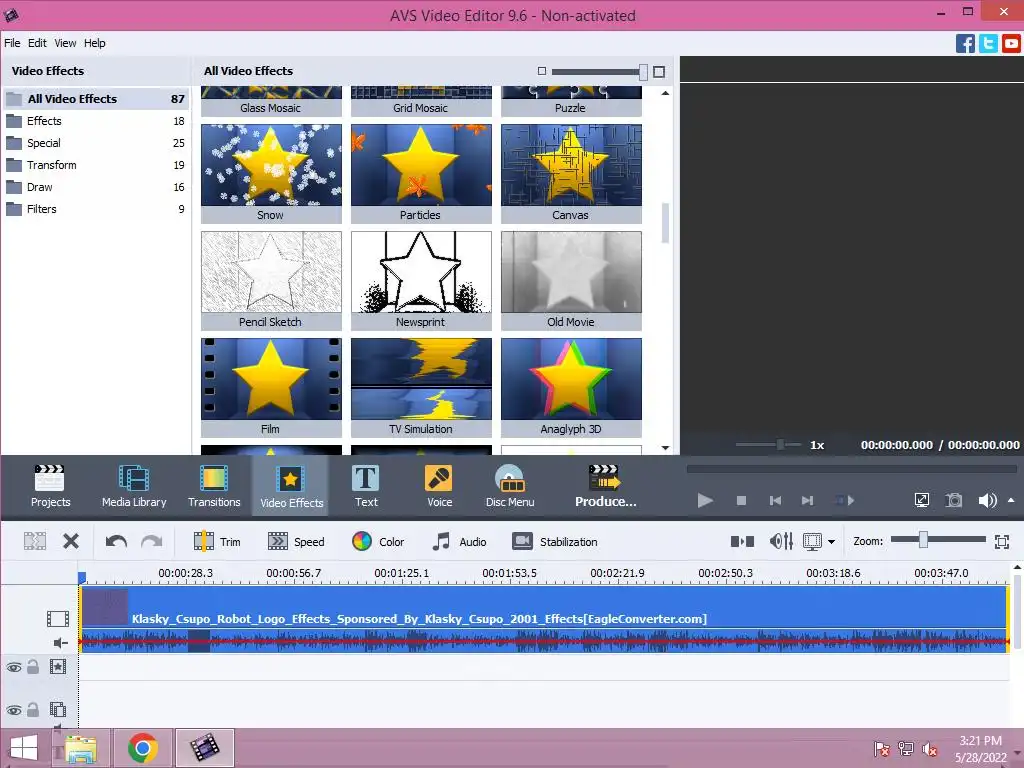Screen dimensions: 1024x768
Task: Click the split/storyboard view icon
Action: 742,541
